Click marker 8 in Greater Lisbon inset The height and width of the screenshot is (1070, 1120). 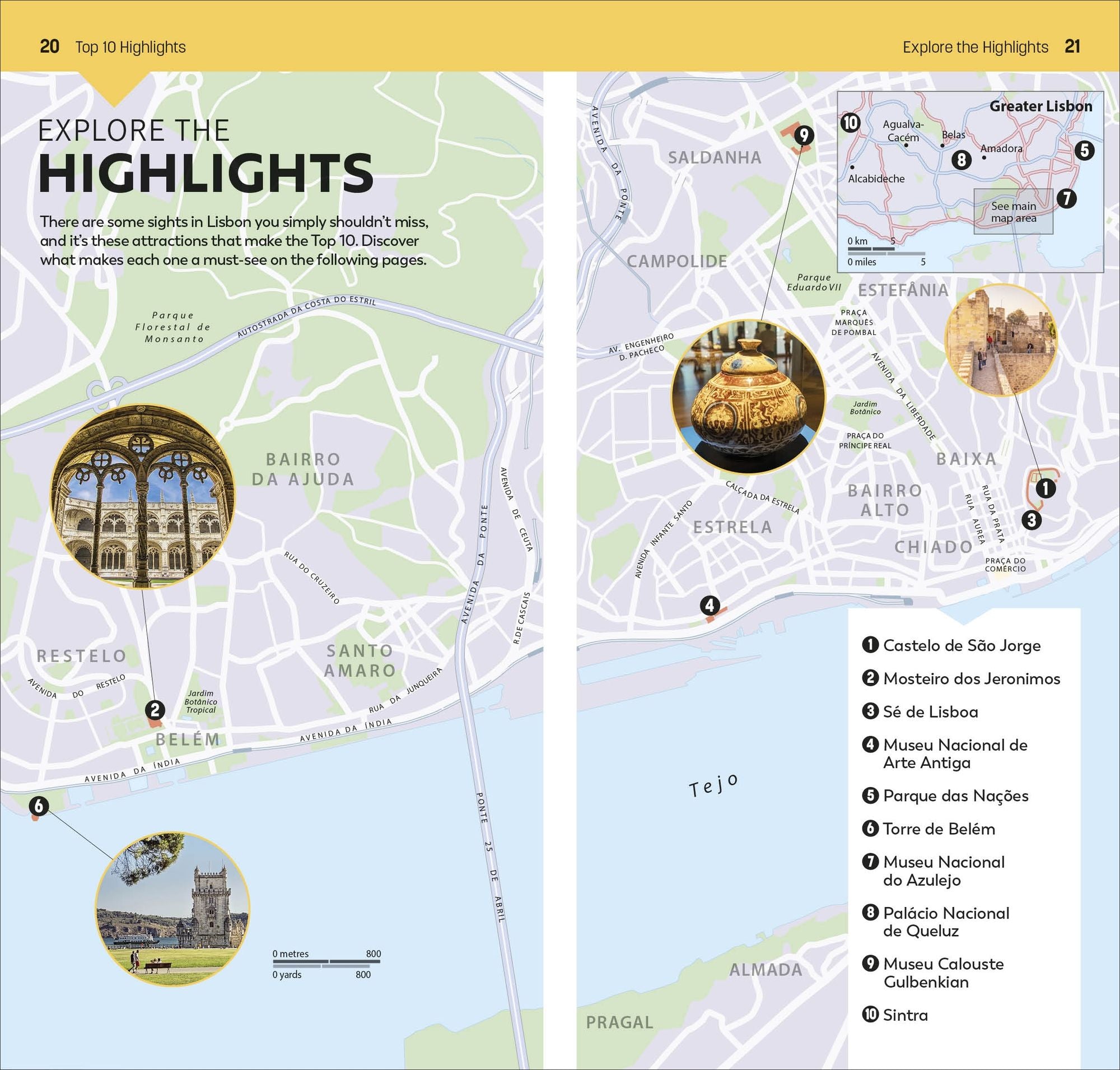coord(962,159)
